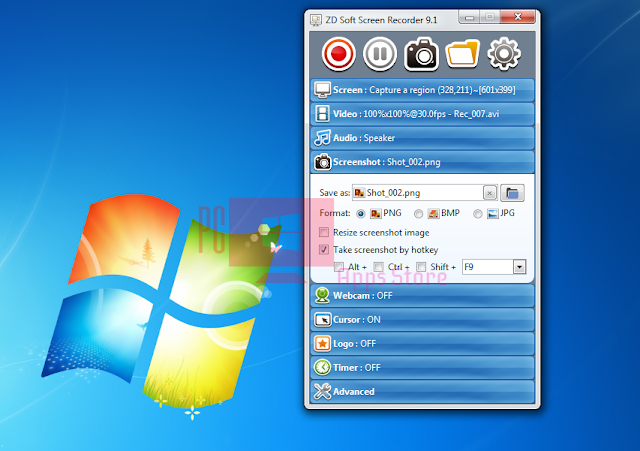Tick the Alt modifier checkbox
Screen dimensions: 640x451
(339, 267)
